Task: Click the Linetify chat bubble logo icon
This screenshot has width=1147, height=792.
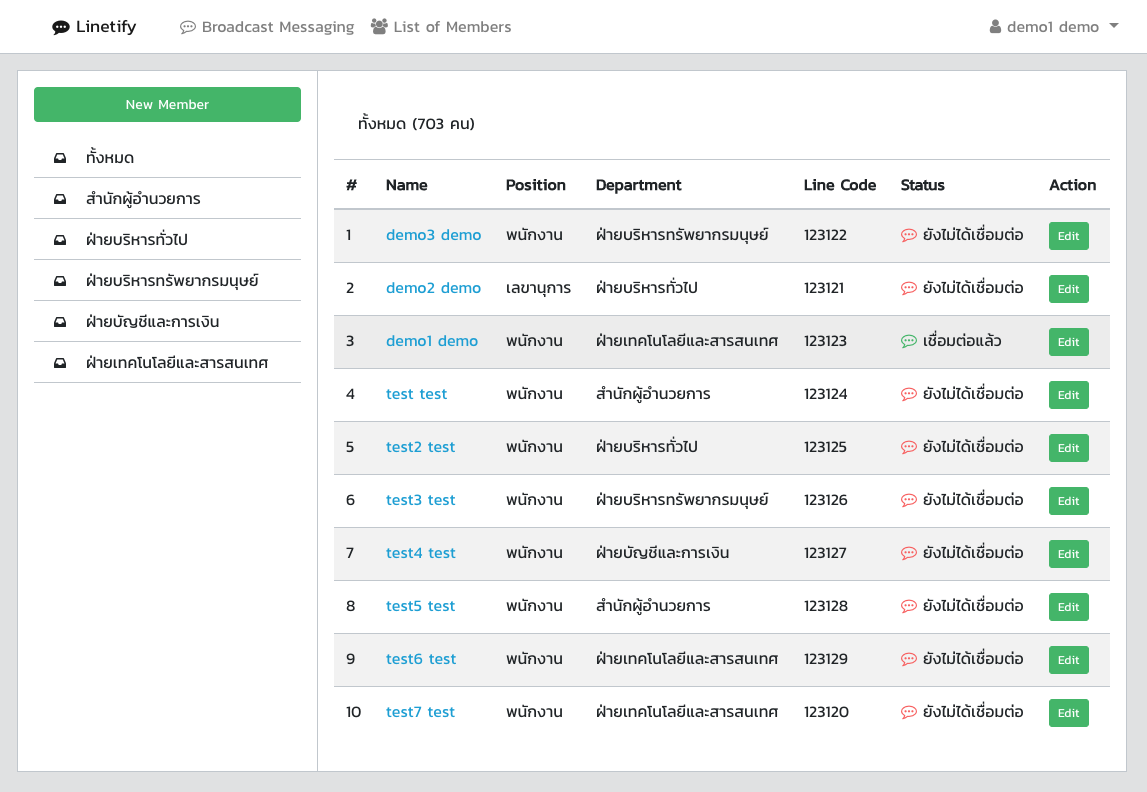Action: (61, 28)
